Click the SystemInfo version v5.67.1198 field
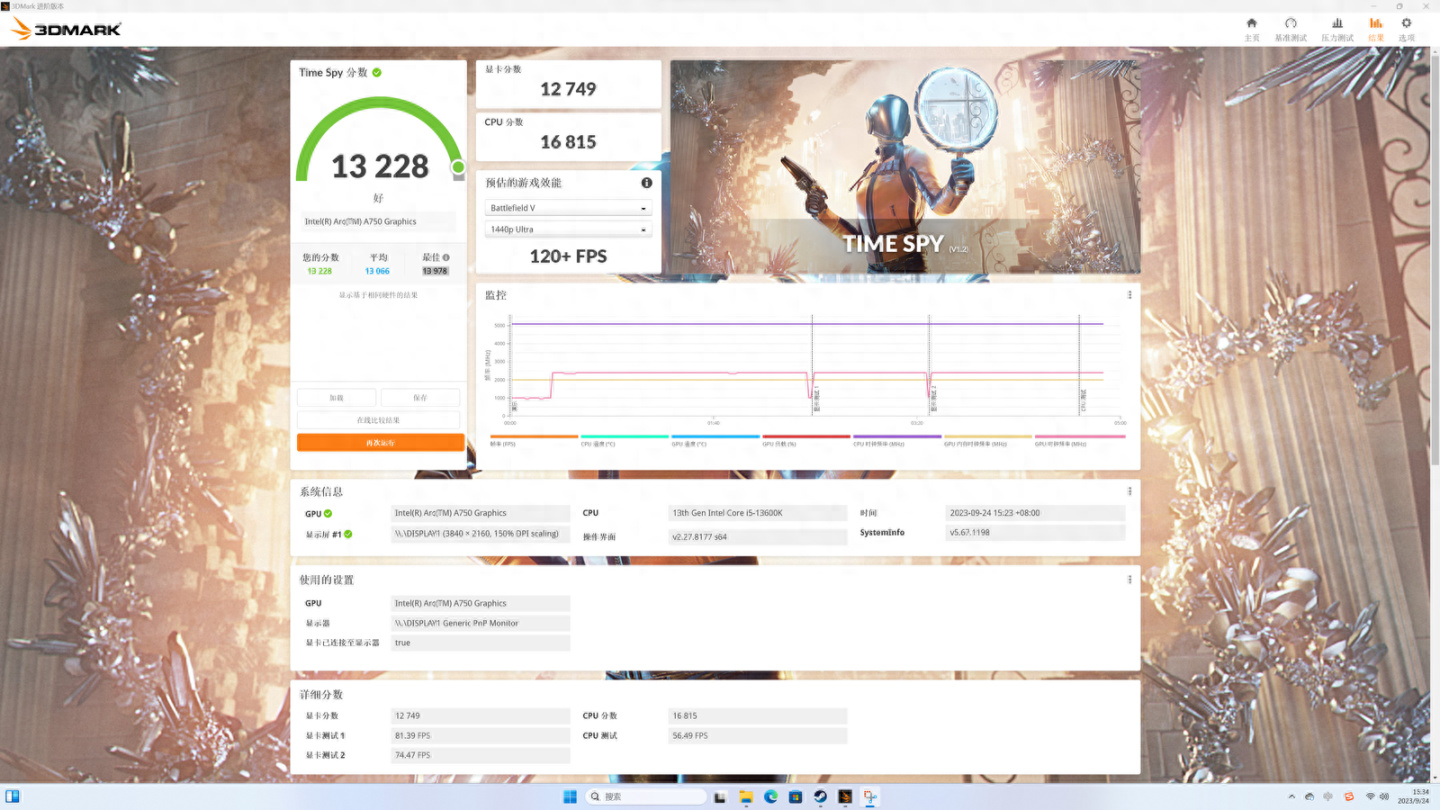The width and height of the screenshot is (1440, 810). [1035, 533]
